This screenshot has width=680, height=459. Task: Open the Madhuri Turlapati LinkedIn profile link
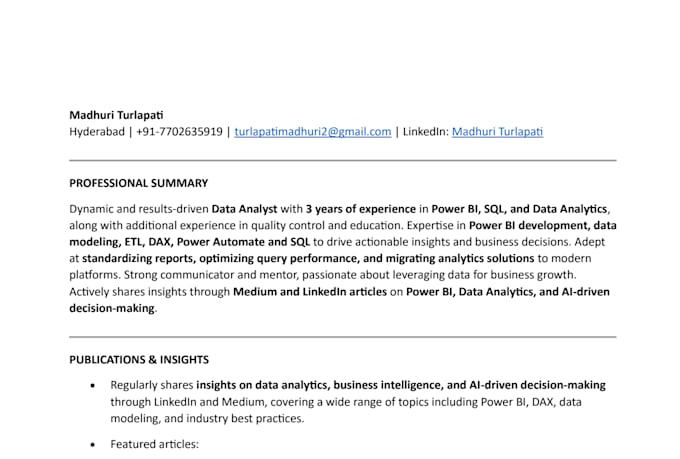point(497,131)
